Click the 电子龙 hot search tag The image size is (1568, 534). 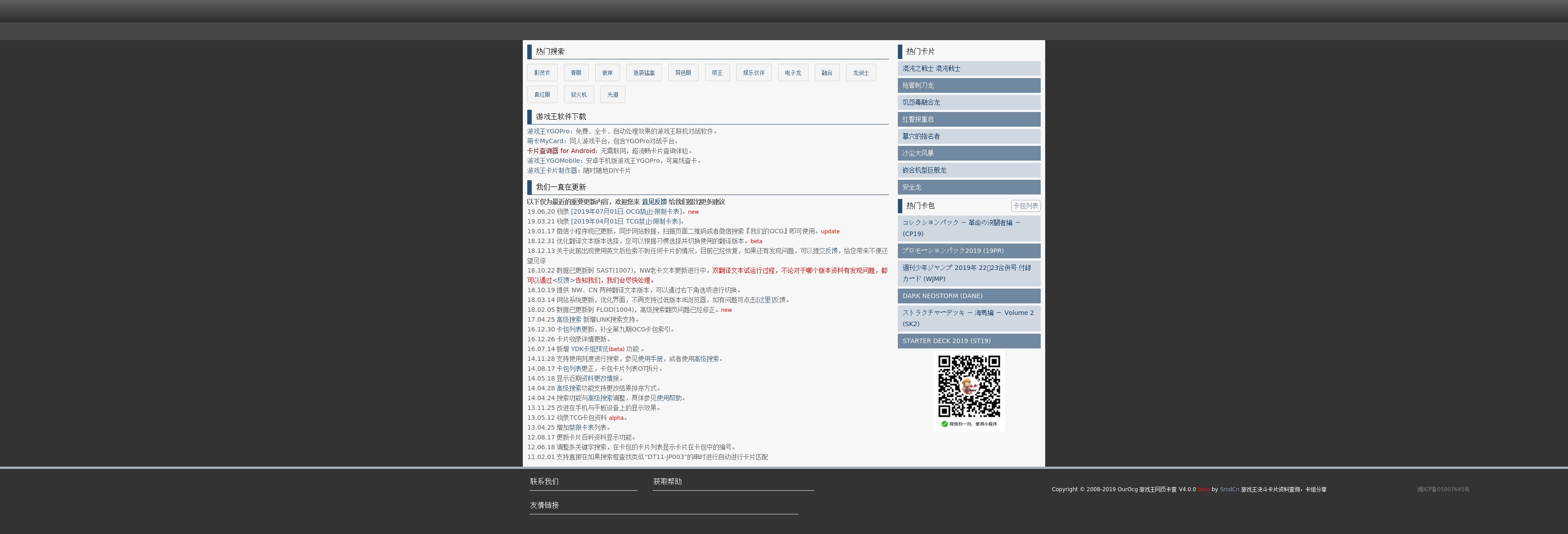point(792,73)
